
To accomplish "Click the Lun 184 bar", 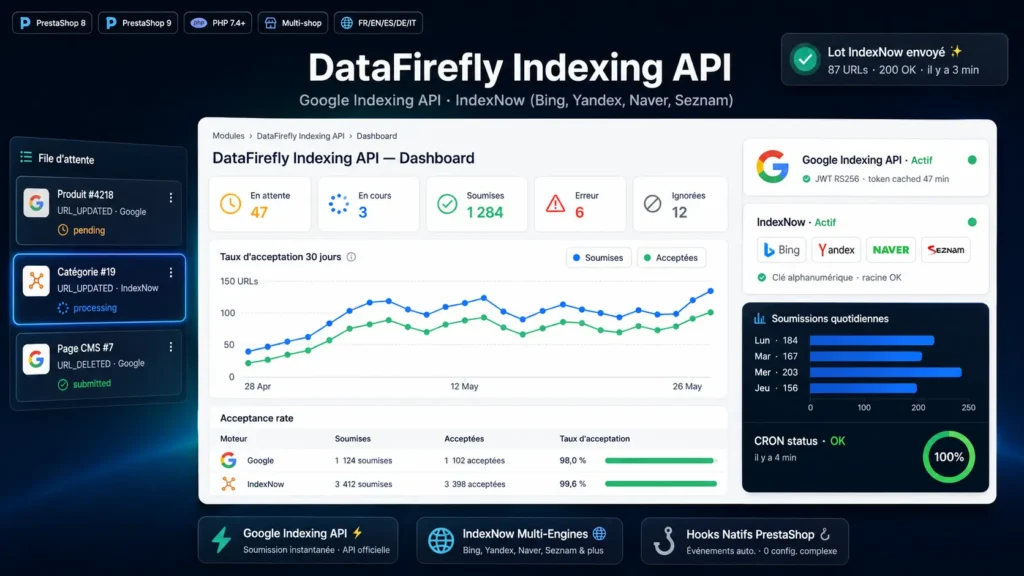I will coord(872,340).
